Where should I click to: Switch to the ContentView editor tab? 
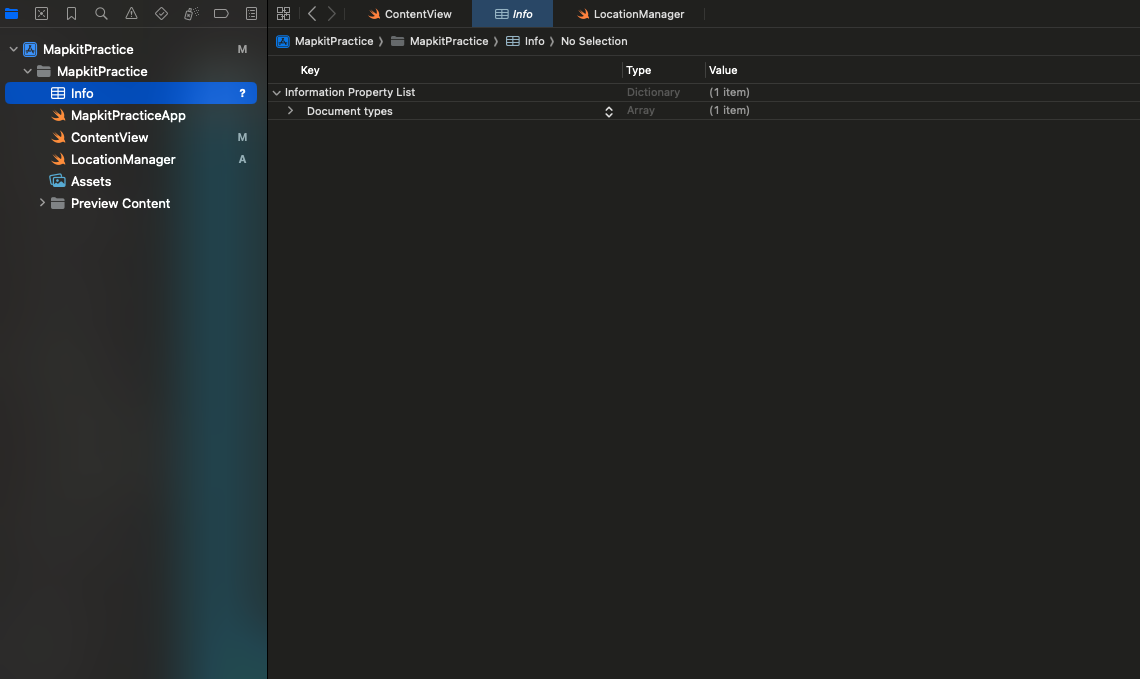409,14
